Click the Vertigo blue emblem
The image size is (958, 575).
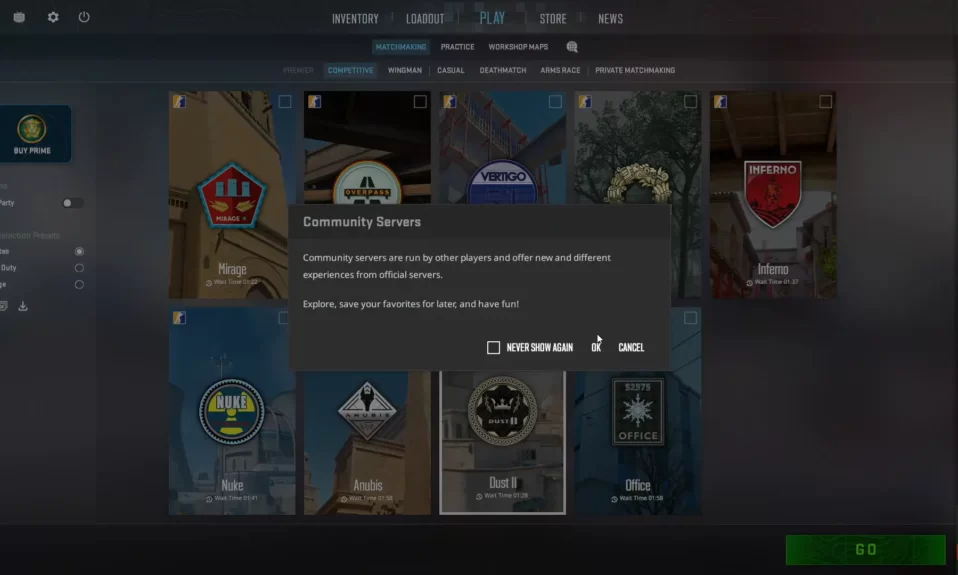coord(502,182)
